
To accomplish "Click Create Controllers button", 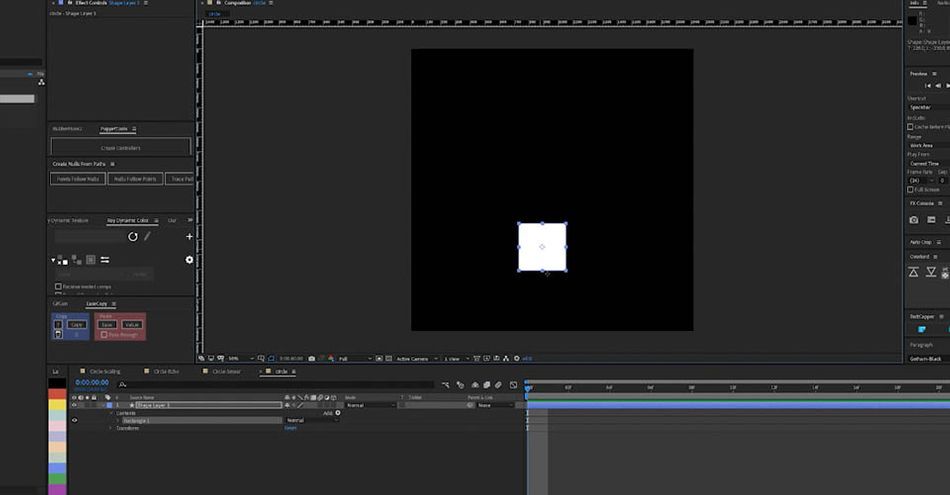I will click(x=121, y=147).
